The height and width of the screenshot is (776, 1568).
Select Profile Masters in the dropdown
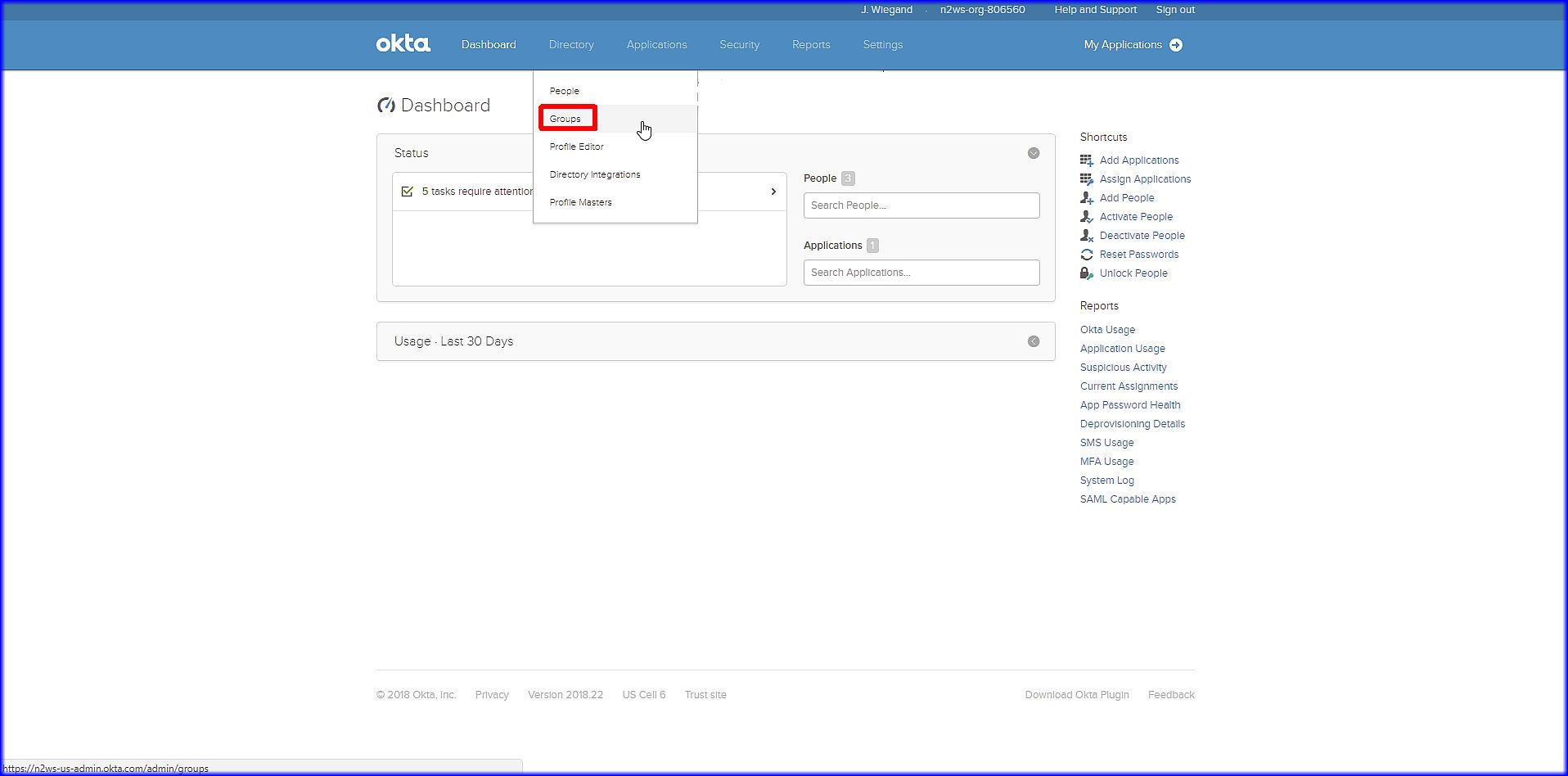coord(581,202)
